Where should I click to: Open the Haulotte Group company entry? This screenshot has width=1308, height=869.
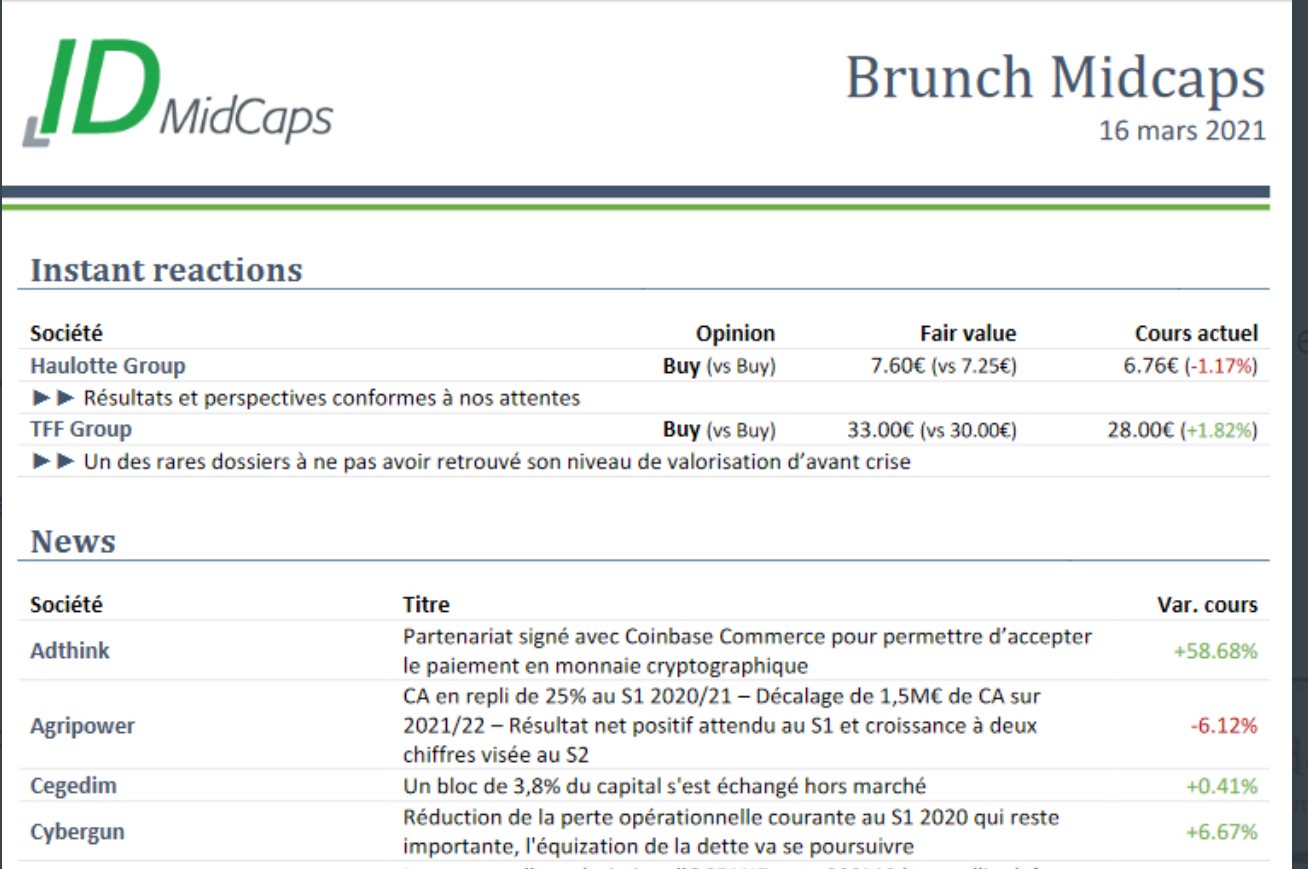coord(107,366)
